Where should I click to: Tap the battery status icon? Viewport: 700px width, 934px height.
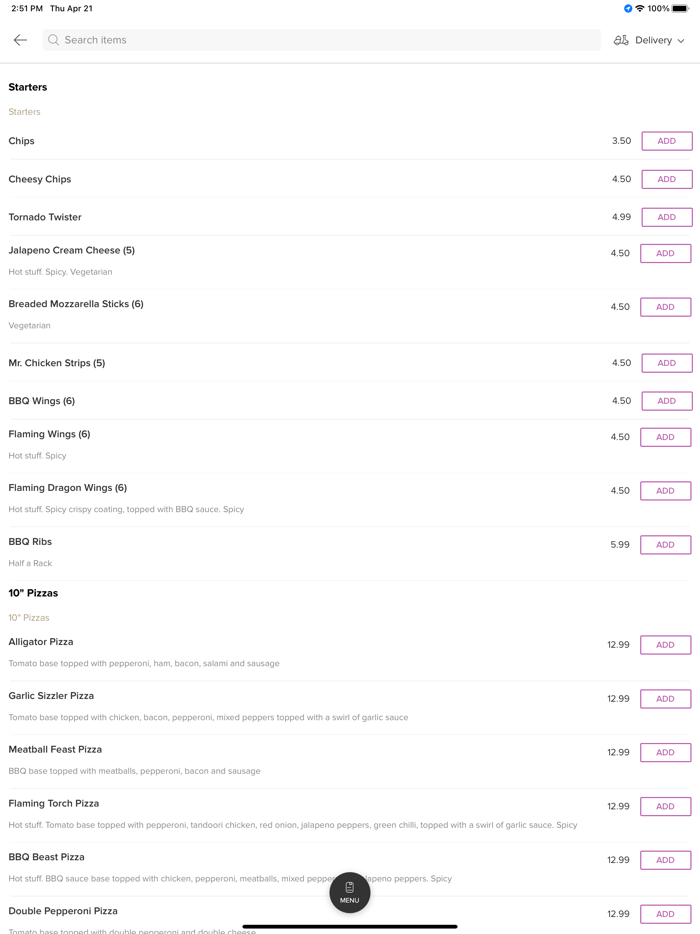point(680,8)
